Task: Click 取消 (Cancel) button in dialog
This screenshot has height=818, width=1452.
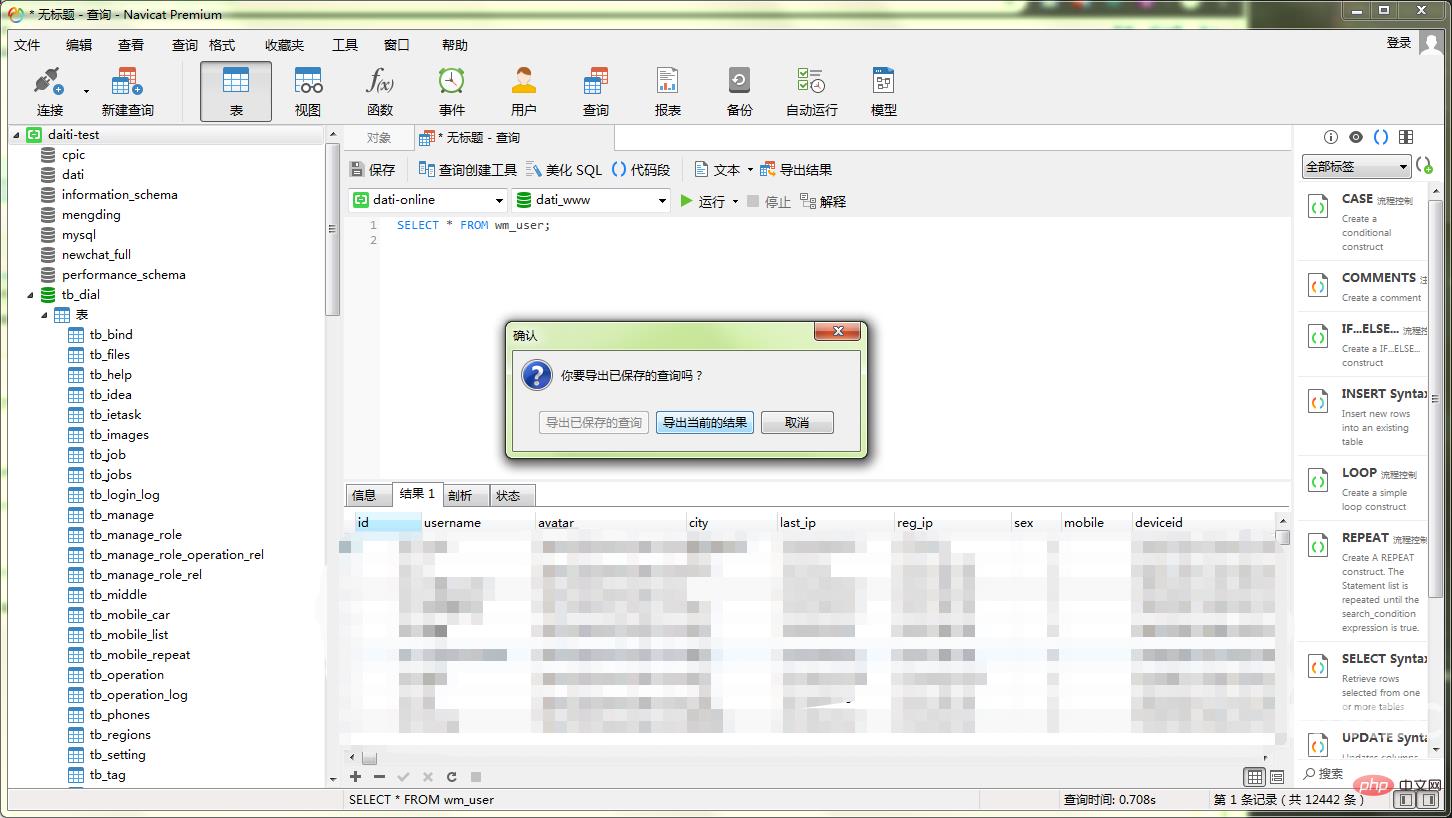Action: point(797,422)
